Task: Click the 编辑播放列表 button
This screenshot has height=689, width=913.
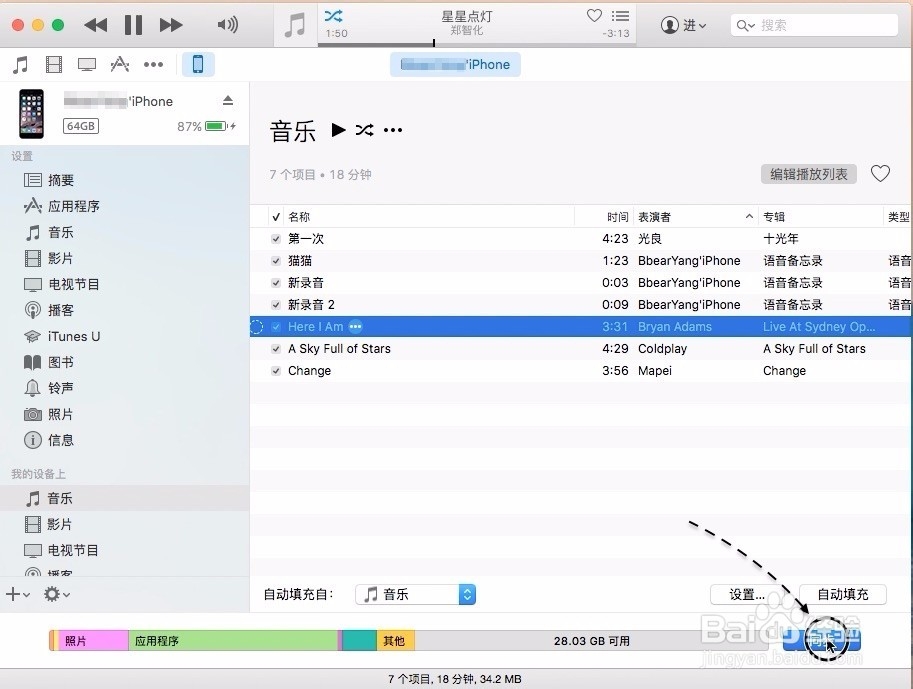Action: click(x=809, y=174)
